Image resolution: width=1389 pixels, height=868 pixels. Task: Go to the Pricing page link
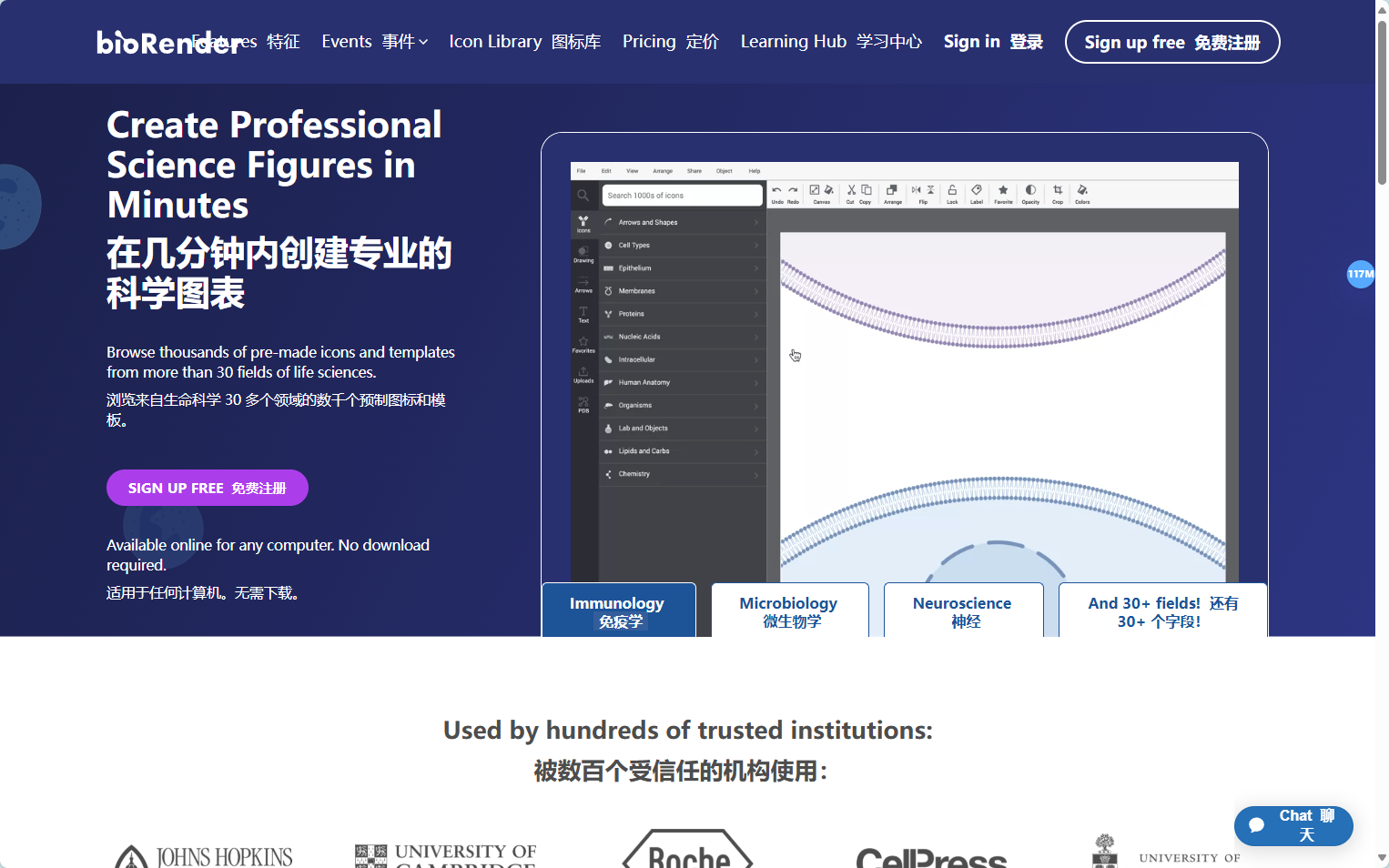pyautogui.click(x=670, y=42)
